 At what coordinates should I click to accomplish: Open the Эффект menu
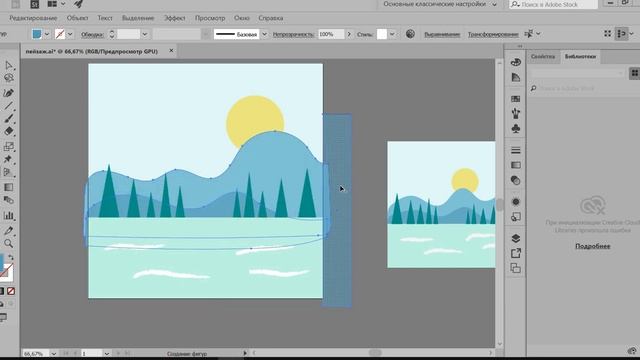tap(174, 18)
